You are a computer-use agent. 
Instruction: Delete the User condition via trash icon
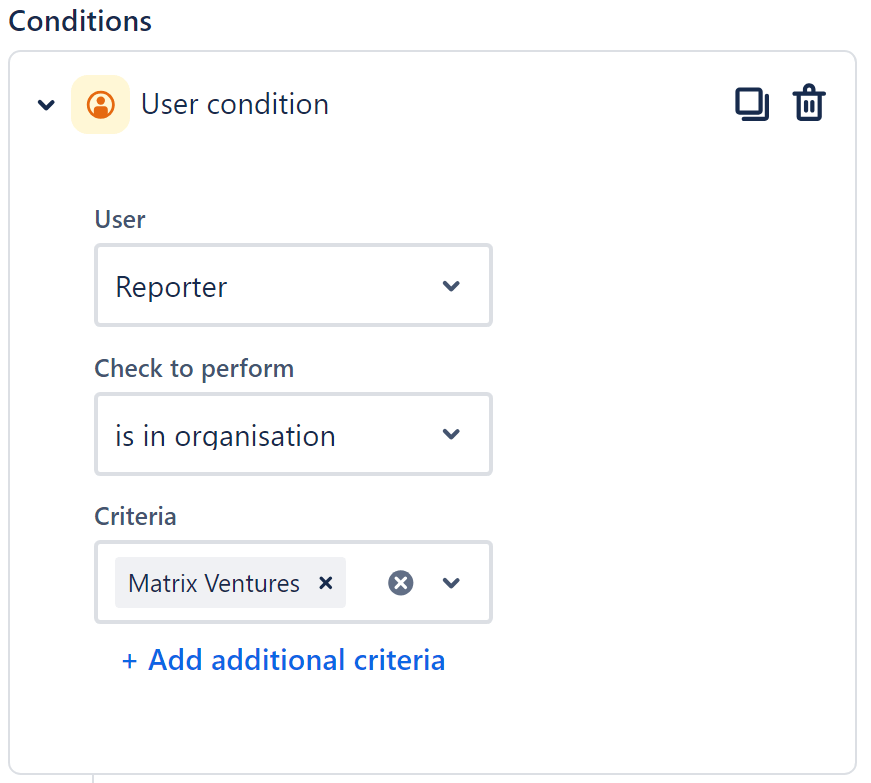810,103
